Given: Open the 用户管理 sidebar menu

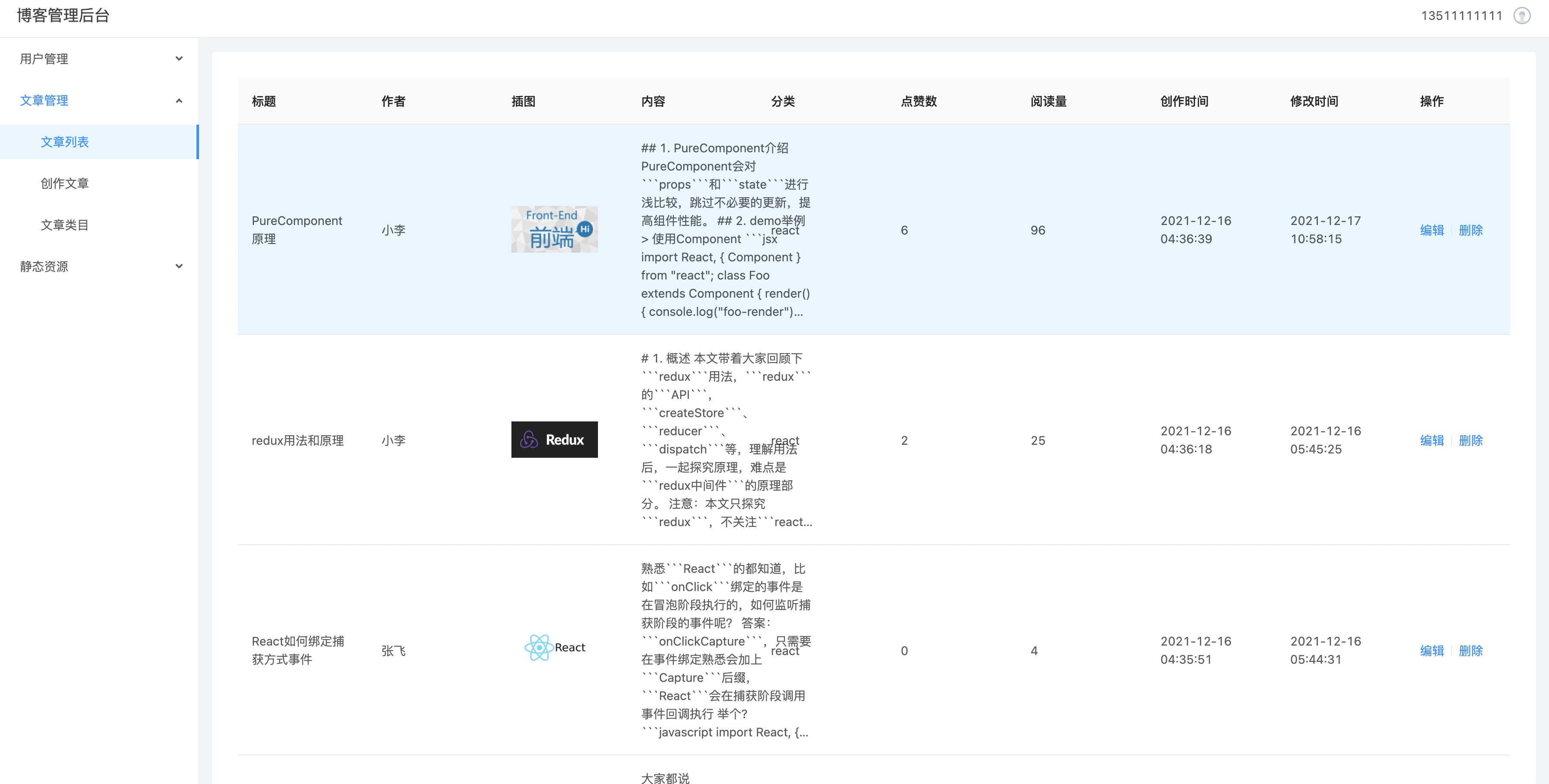Looking at the screenshot, I should pyautogui.click(x=99, y=58).
